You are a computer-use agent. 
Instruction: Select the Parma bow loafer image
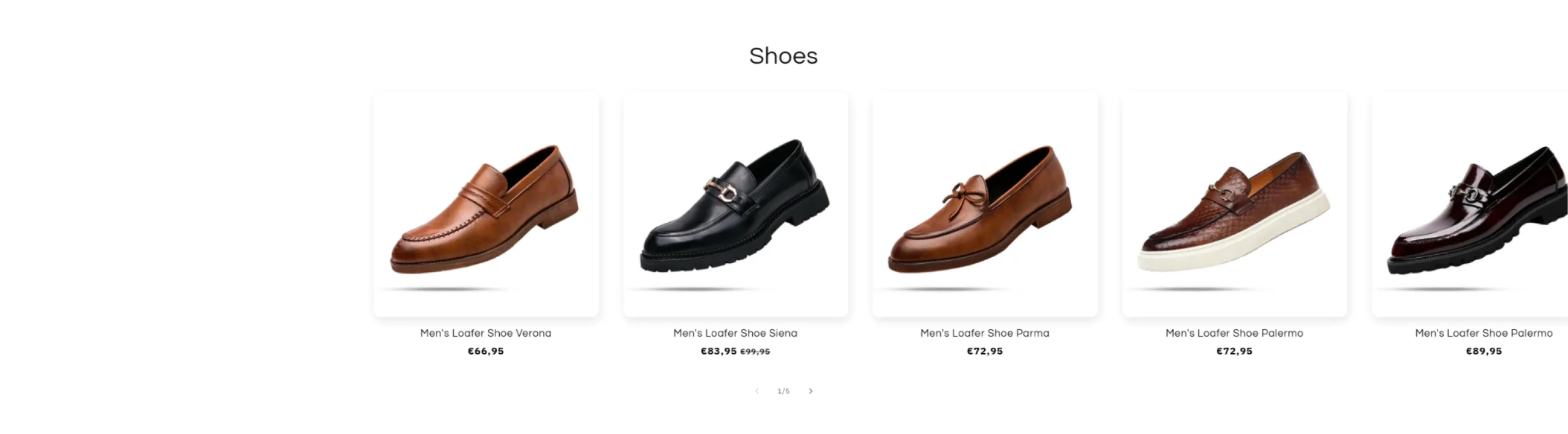(984, 204)
